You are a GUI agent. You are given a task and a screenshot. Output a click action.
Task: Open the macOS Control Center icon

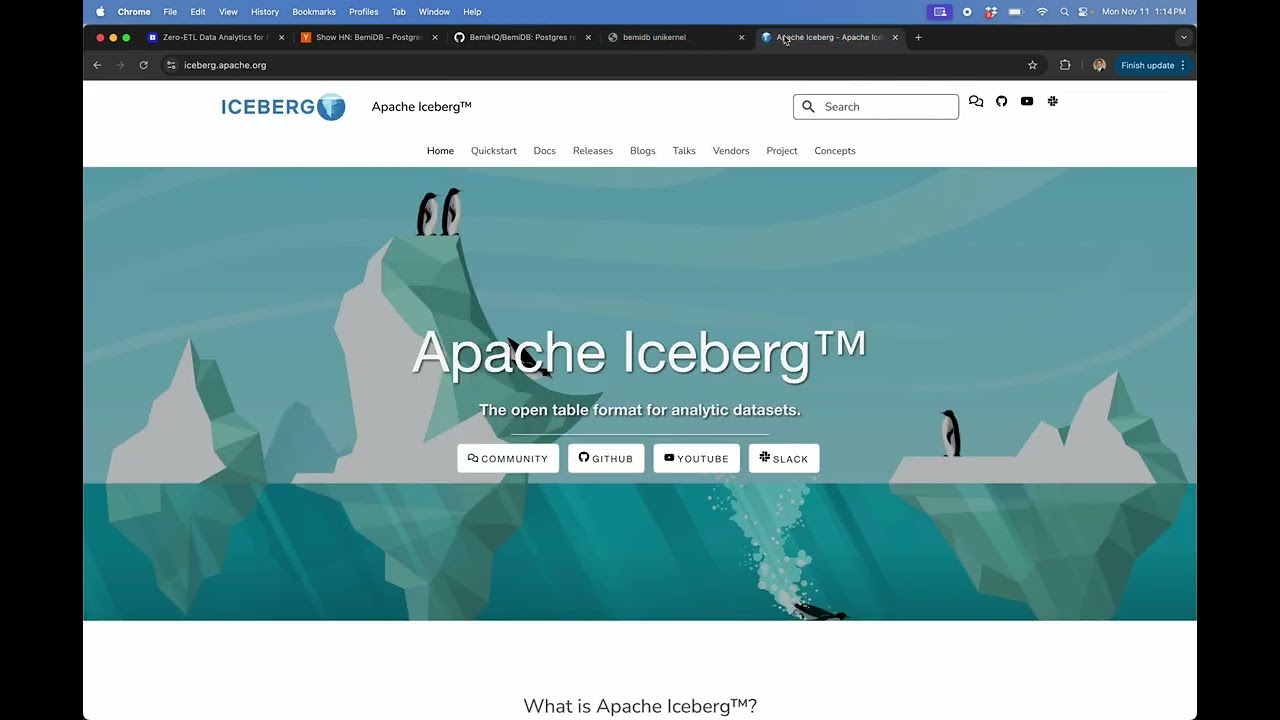(1084, 12)
